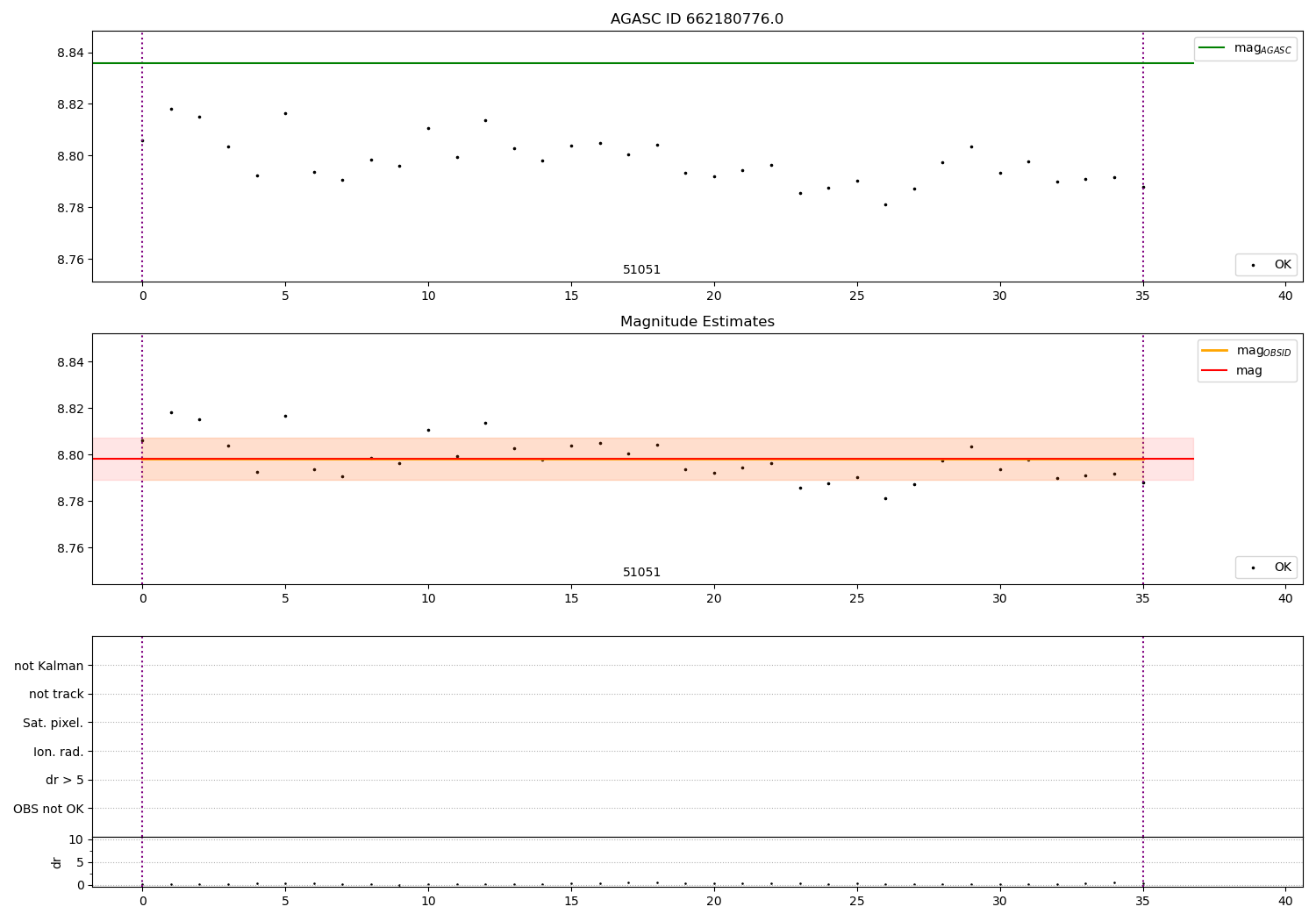Select the Sat. pixel. axis label
Image resolution: width=1316 pixels, height=921 pixels.
click(x=53, y=724)
